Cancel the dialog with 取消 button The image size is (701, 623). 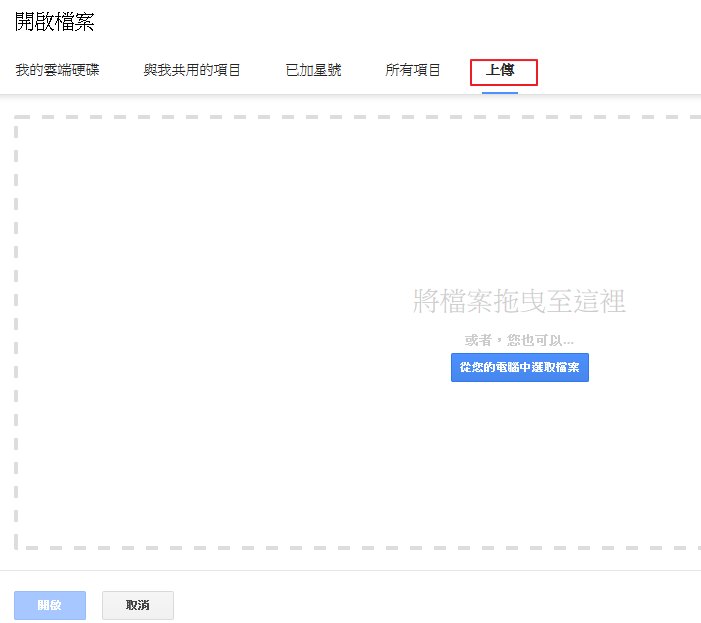(138, 605)
